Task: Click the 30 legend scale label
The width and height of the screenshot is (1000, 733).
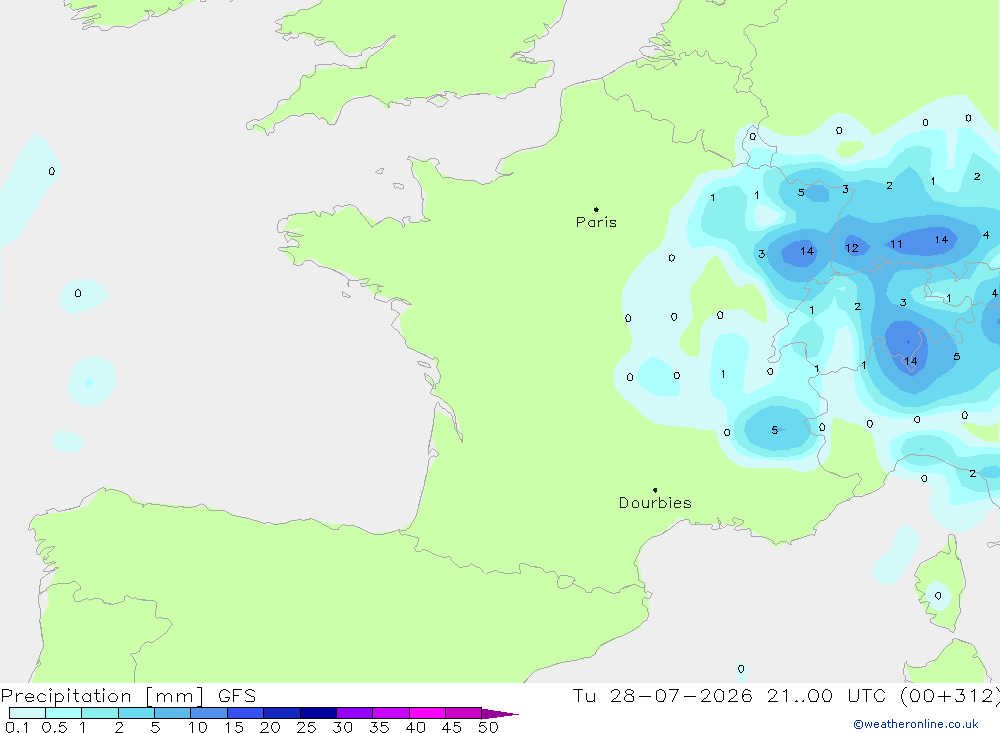Action: pos(343,727)
